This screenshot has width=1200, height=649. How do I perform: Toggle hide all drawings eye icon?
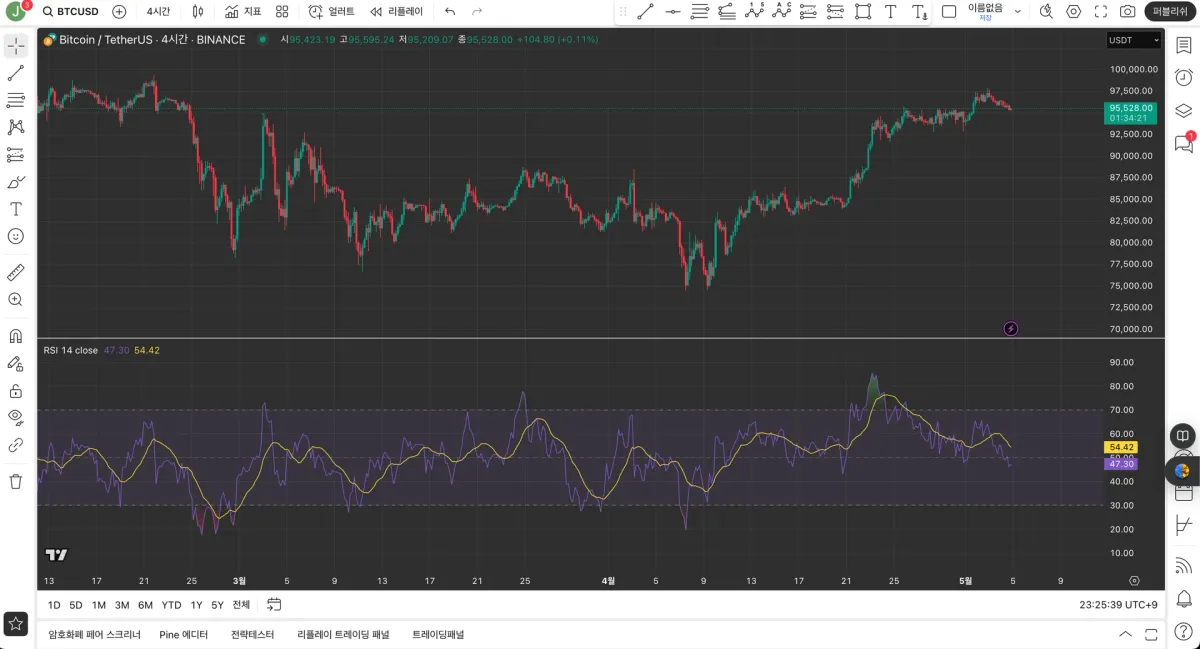click(16, 417)
